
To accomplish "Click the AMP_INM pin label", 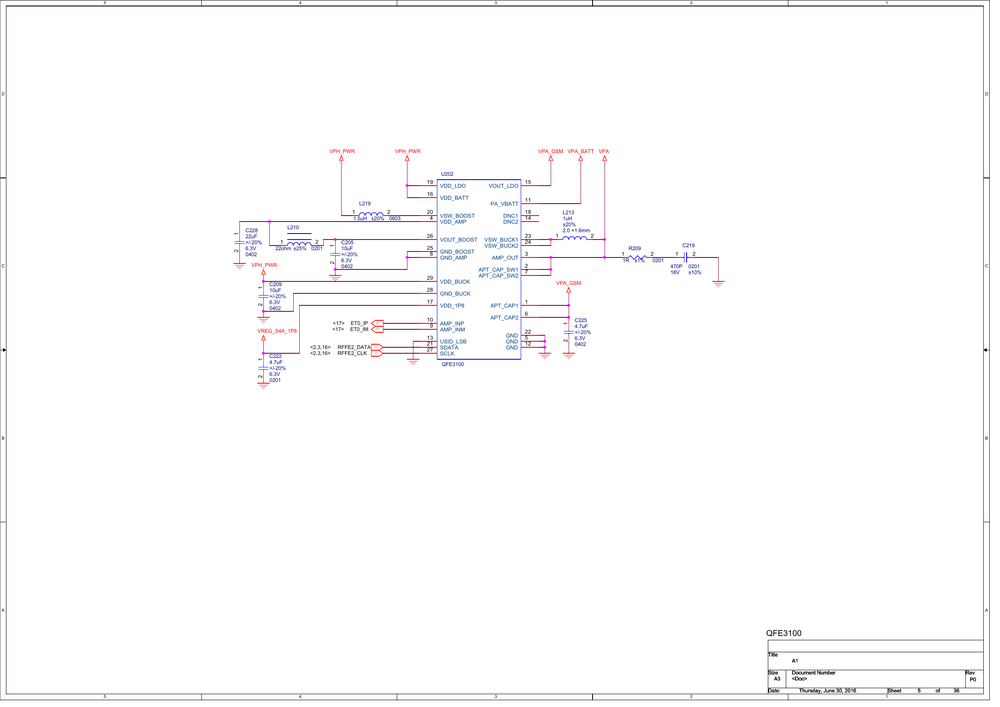I will tap(452, 330).
